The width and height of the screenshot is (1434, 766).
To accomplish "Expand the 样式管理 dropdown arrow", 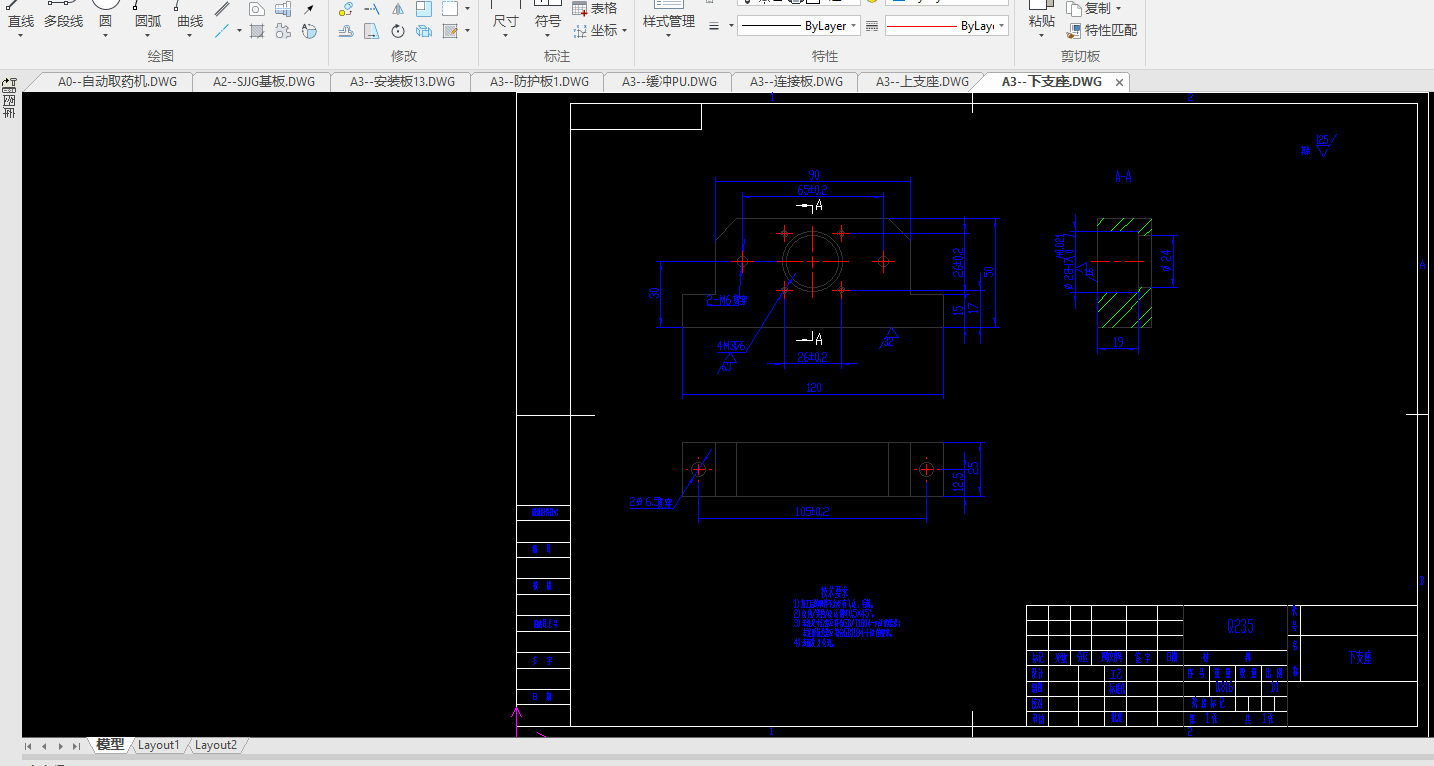I will click(669, 36).
